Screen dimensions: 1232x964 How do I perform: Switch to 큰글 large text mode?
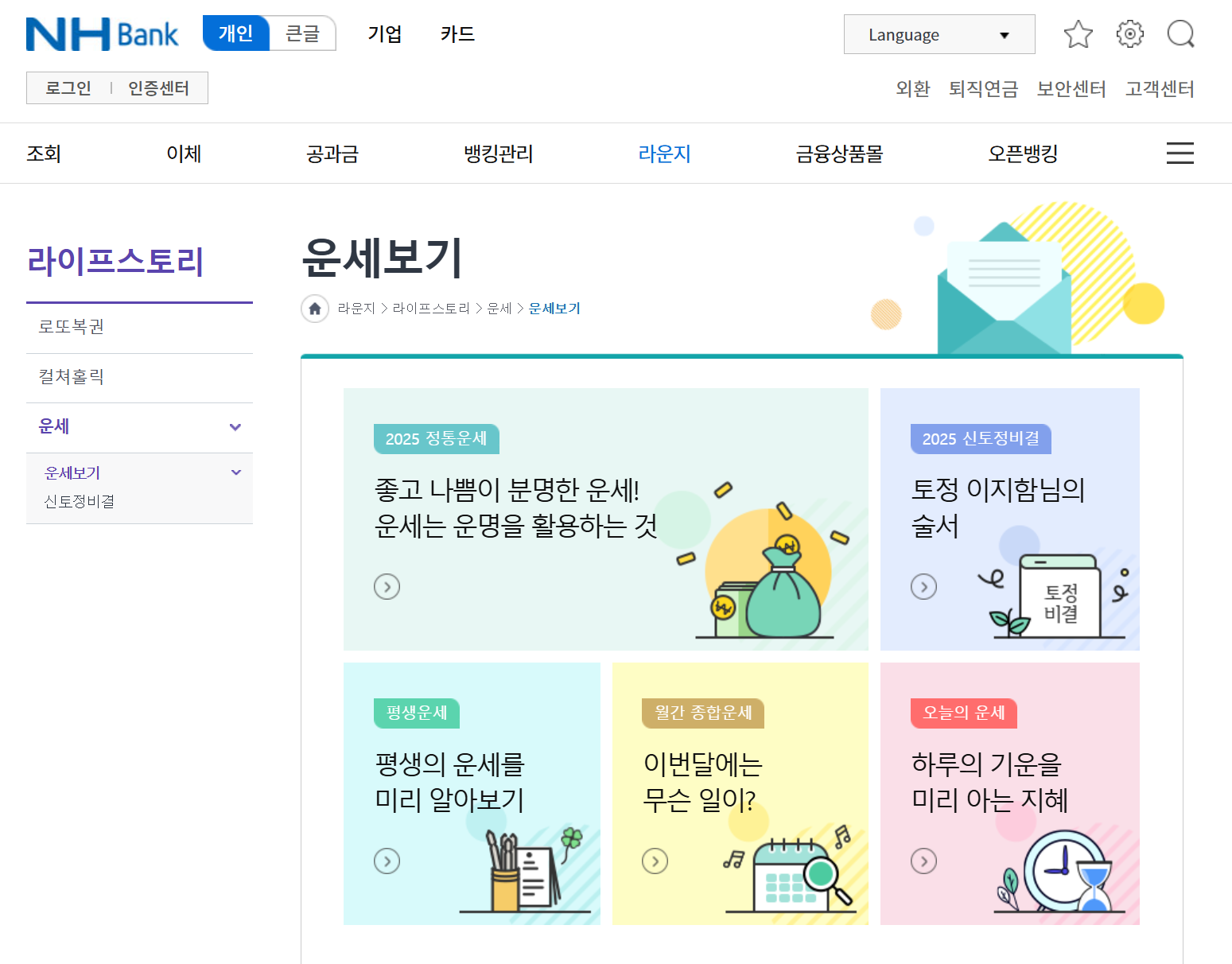point(302,33)
